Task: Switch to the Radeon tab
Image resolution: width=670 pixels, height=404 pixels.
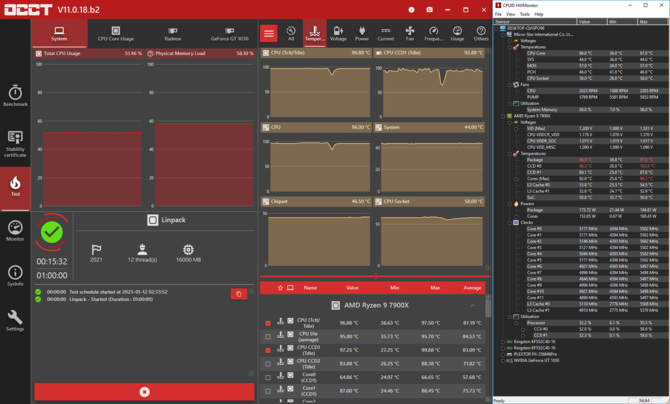Action: point(173,33)
